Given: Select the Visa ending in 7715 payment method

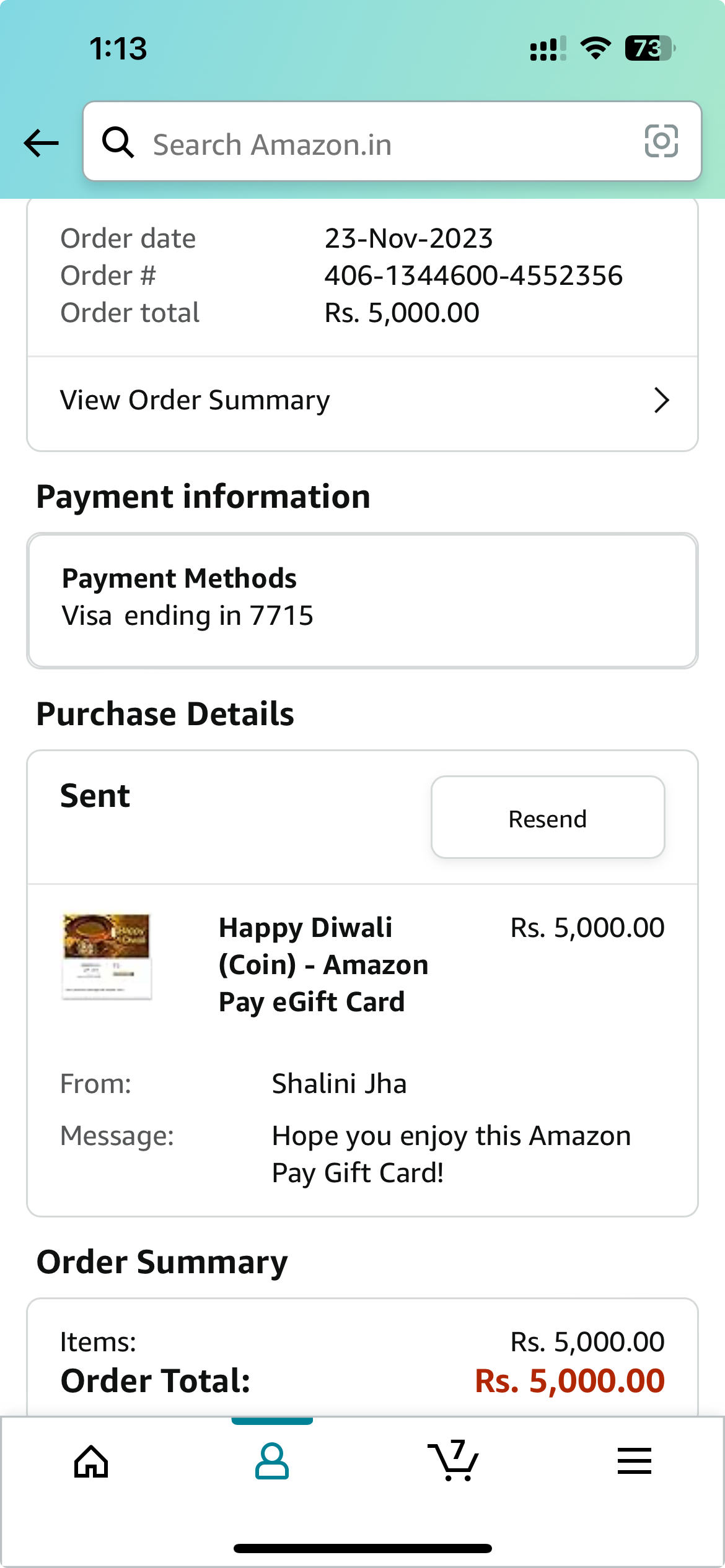Looking at the screenshot, I should (188, 616).
